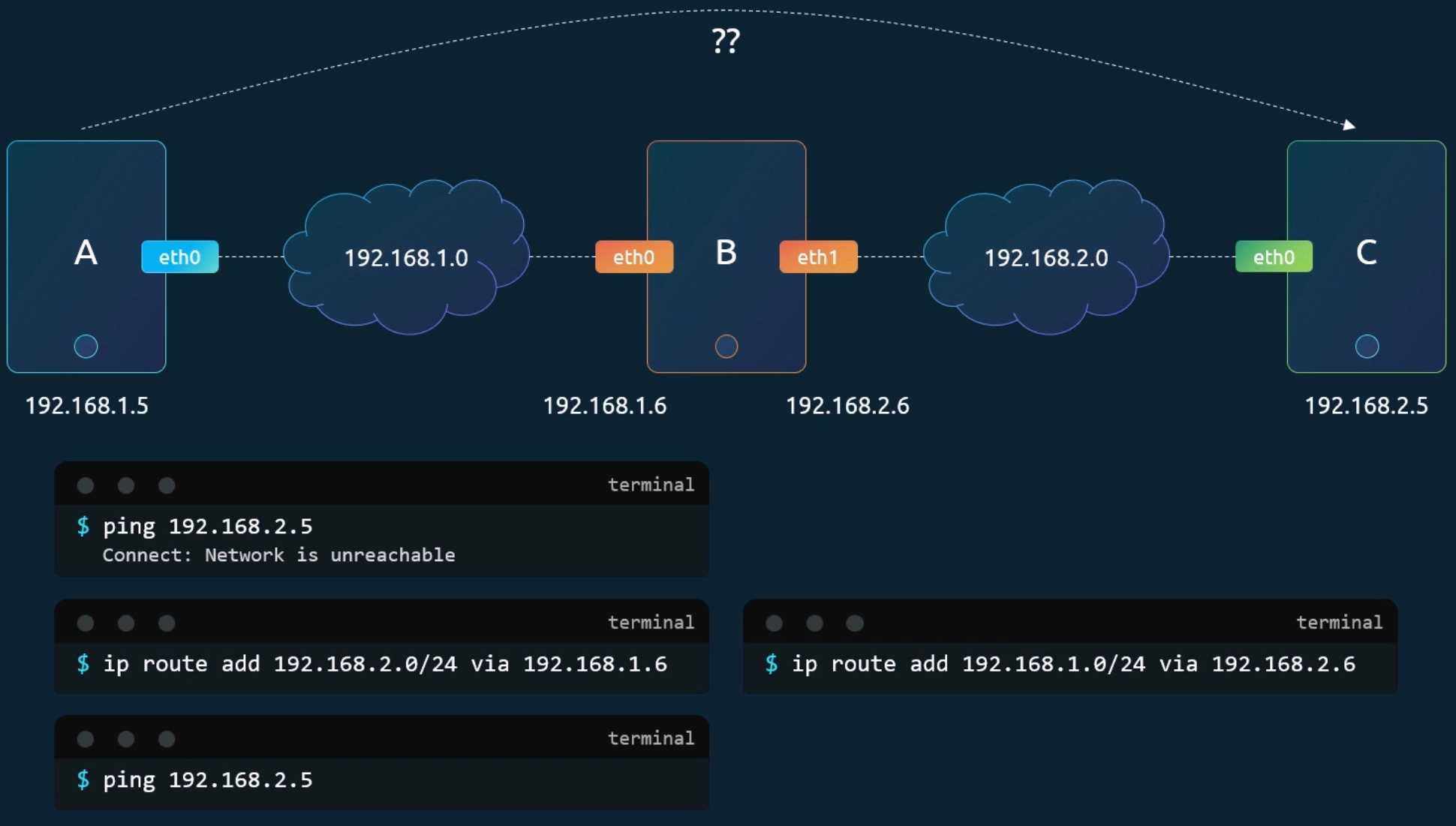1456x826 pixels.
Task: Click the IP address 192.168.1.5 label
Action: (87, 406)
